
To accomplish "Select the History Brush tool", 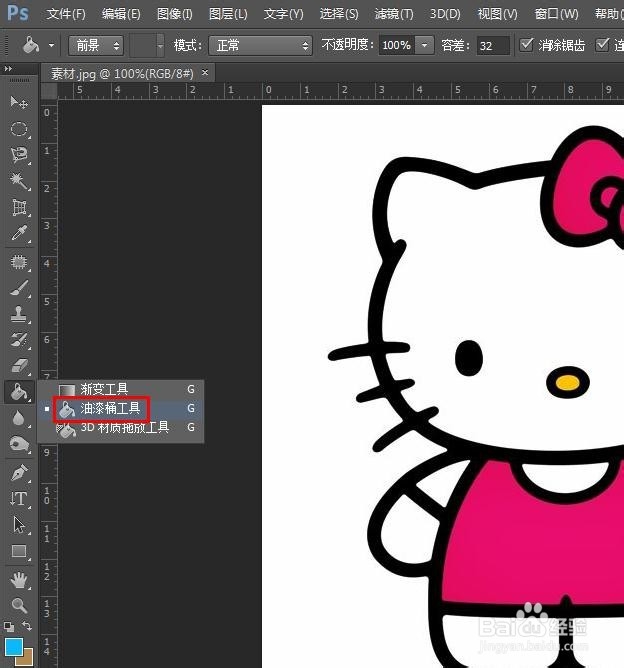I will (x=19, y=340).
